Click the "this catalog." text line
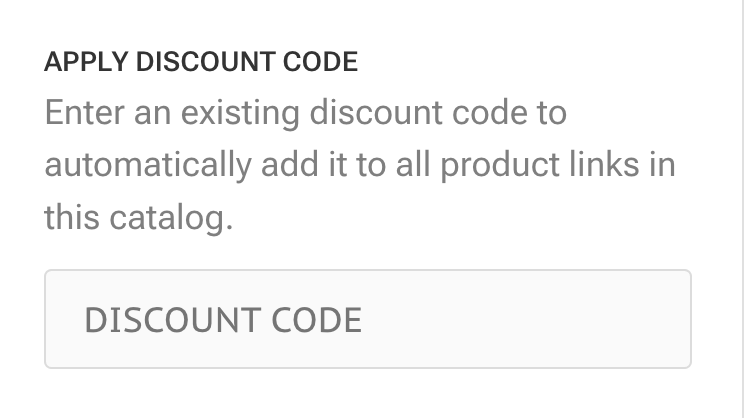744x418 pixels. [138, 217]
